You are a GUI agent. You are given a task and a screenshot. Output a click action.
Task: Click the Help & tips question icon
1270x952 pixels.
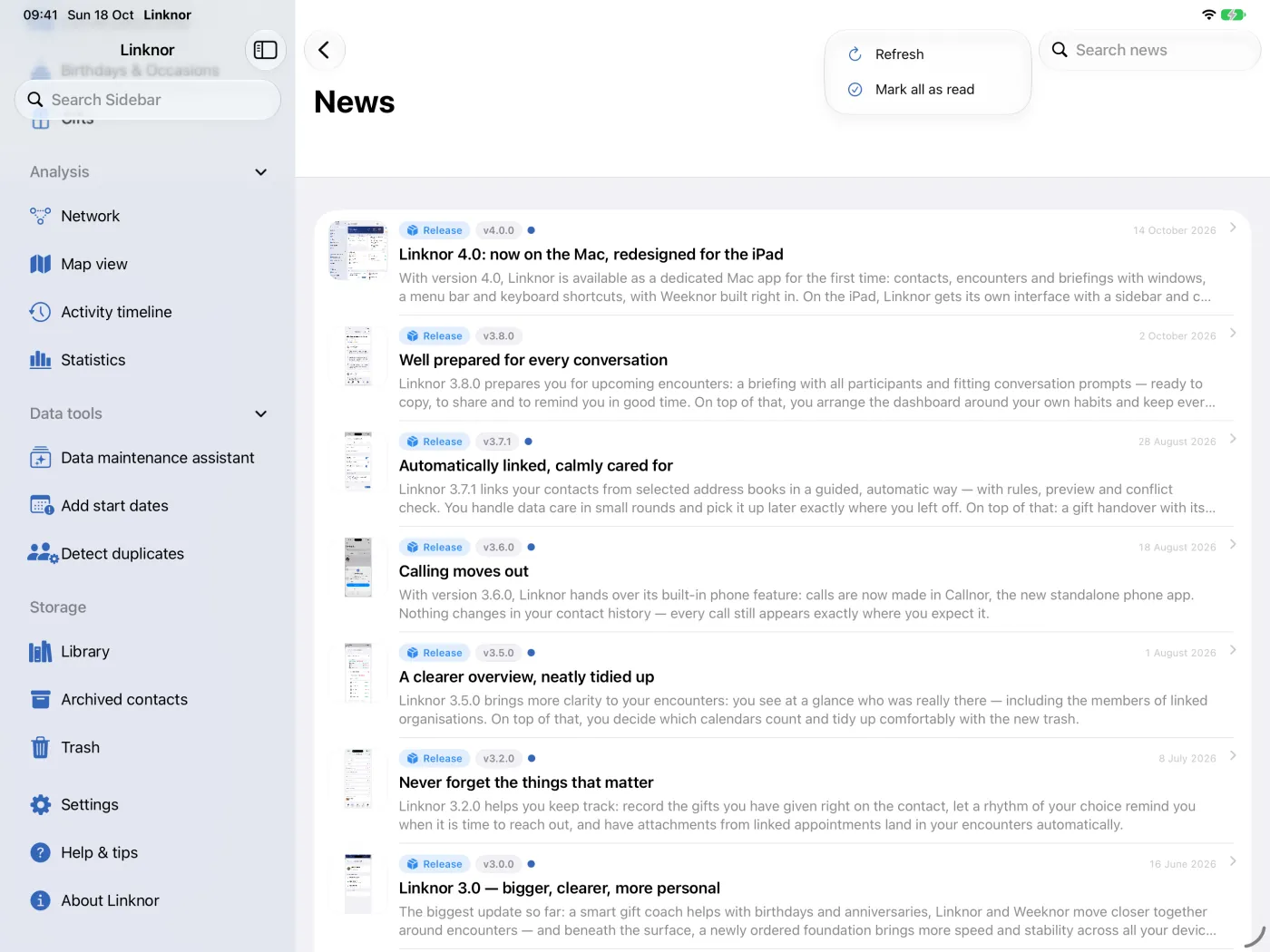(40, 852)
